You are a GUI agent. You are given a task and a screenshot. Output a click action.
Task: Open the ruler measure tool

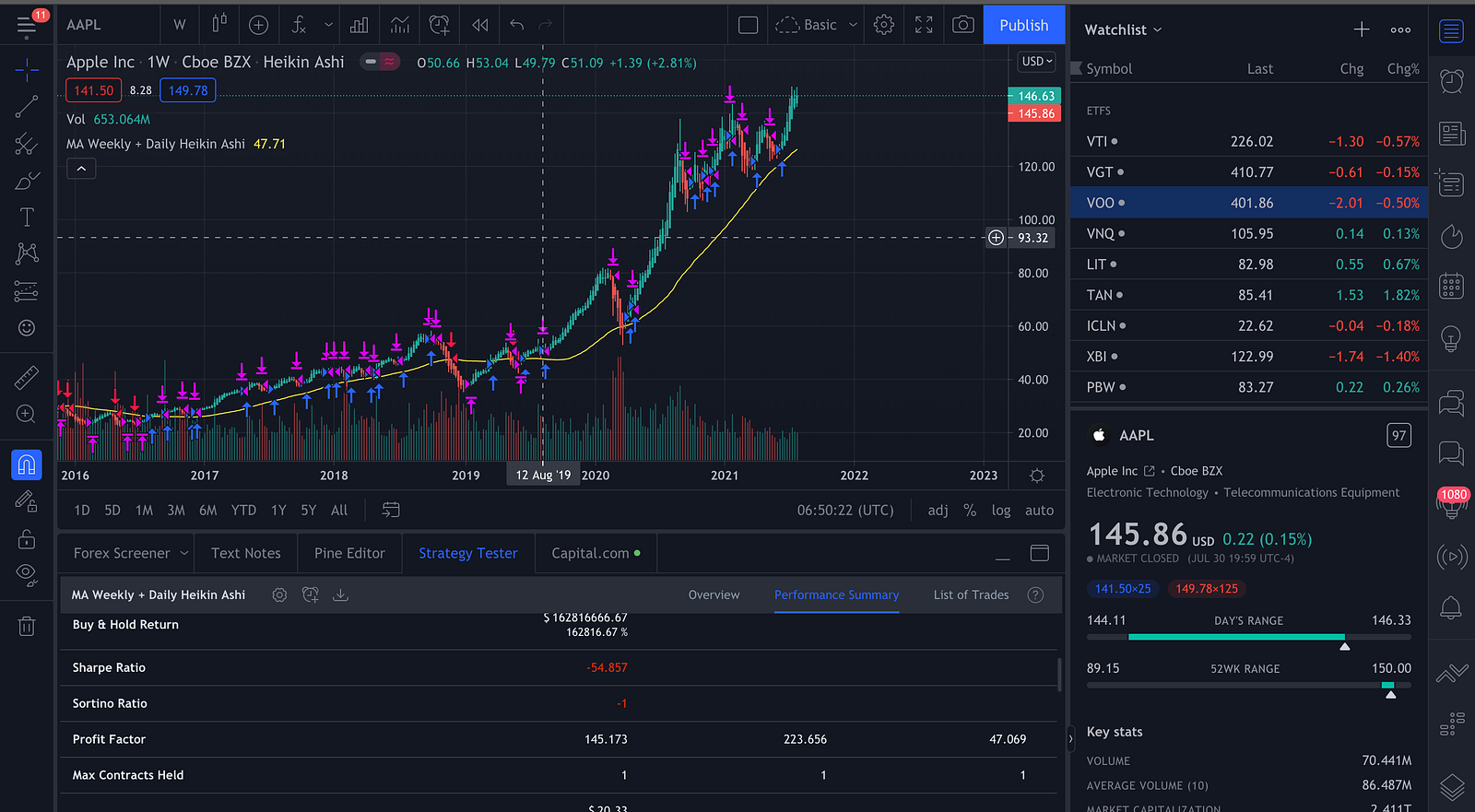tap(27, 377)
